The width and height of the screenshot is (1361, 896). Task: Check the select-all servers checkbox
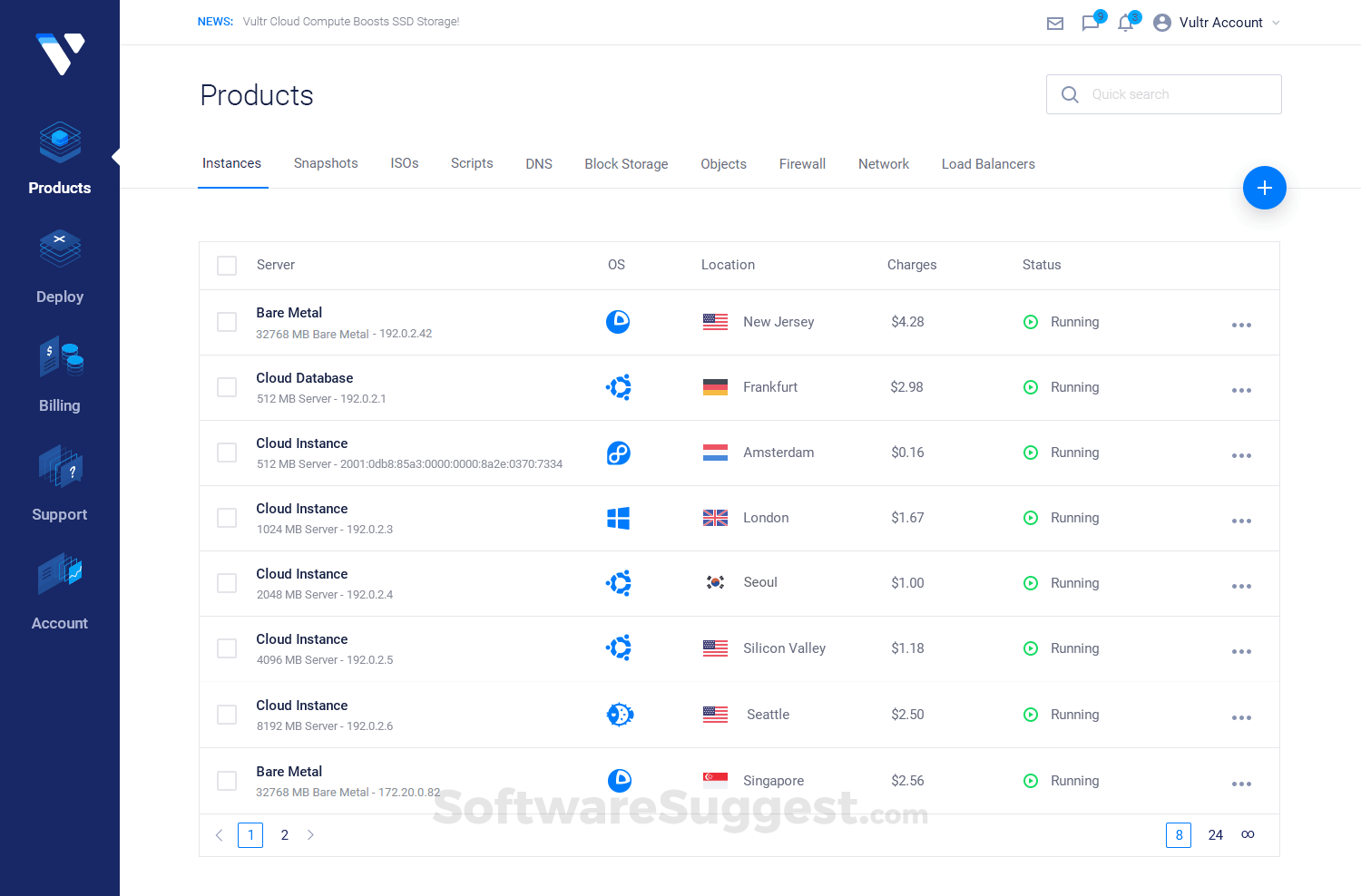click(227, 265)
